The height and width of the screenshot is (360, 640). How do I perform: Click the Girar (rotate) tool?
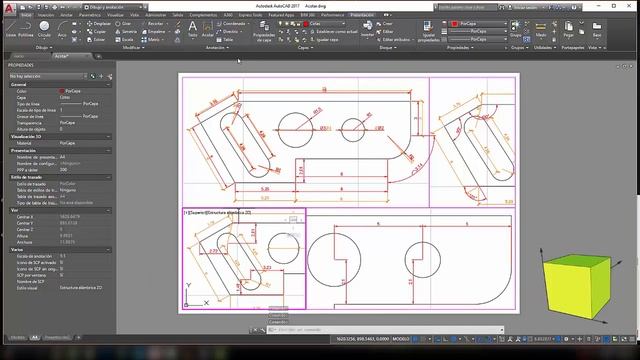(x=123, y=24)
